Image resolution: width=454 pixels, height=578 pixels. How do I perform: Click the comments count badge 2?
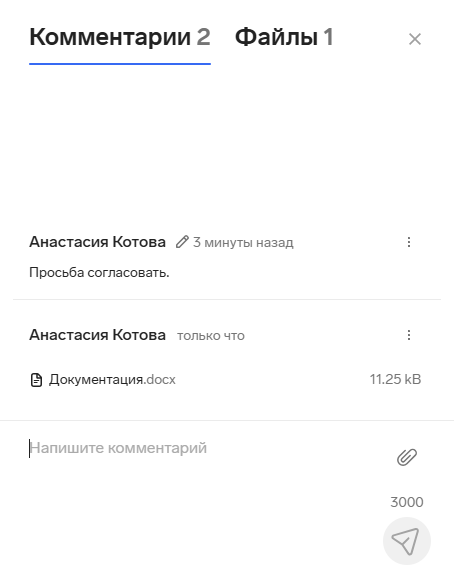click(x=203, y=37)
